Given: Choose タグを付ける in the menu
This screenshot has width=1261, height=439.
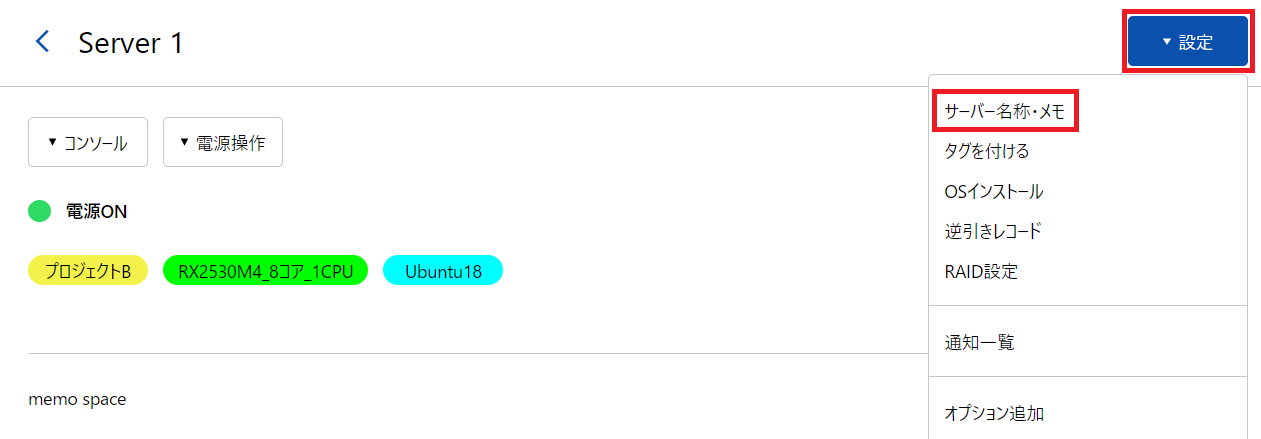Looking at the screenshot, I should (x=986, y=152).
